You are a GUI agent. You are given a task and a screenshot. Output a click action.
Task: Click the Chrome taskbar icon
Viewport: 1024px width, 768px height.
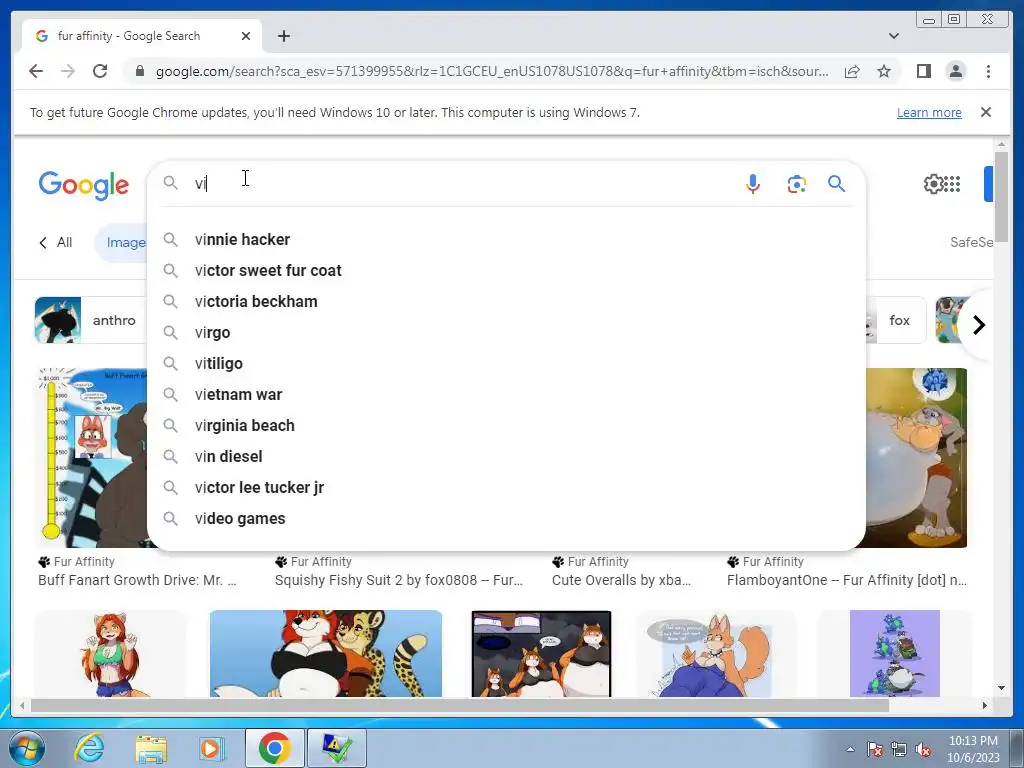click(x=274, y=748)
